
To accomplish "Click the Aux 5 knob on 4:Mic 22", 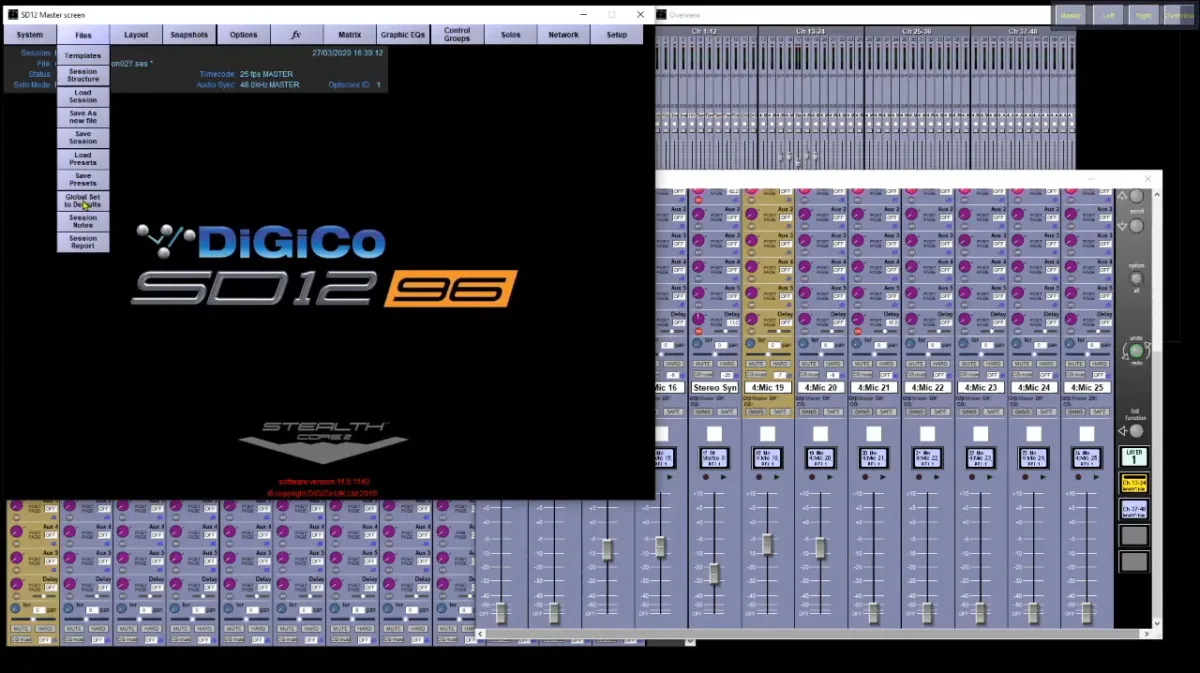I will point(911,293).
